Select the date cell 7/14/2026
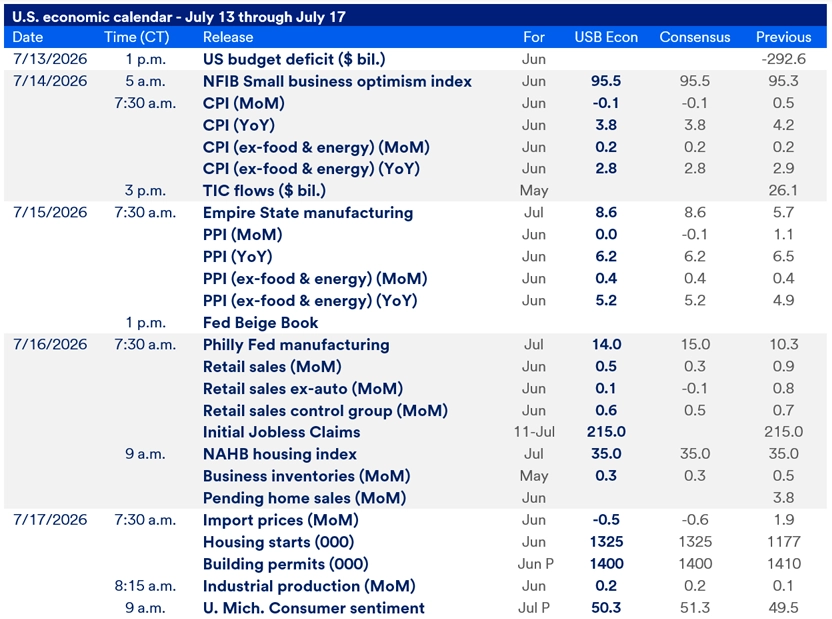Viewport: 832px width, 619px height. pyautogui.click(x=50, y=81)
